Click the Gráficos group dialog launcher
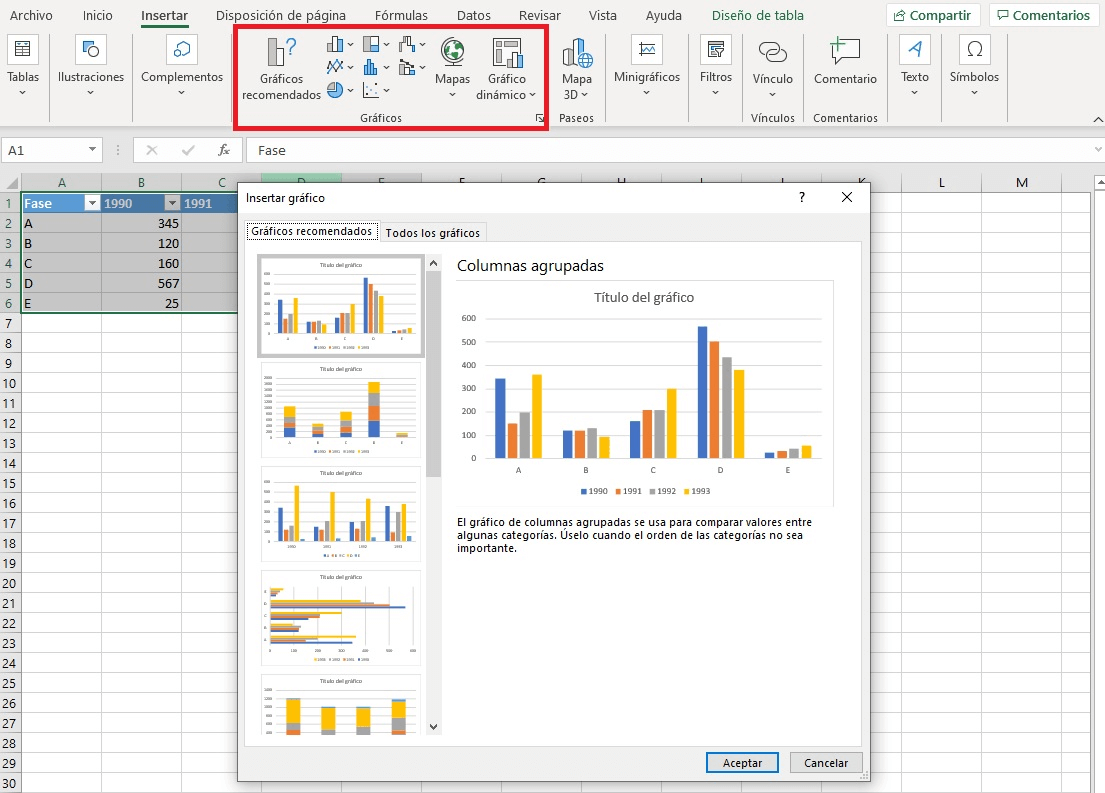Image resolution: width=1105 pixels, height=793 pixels. [540, 118]
